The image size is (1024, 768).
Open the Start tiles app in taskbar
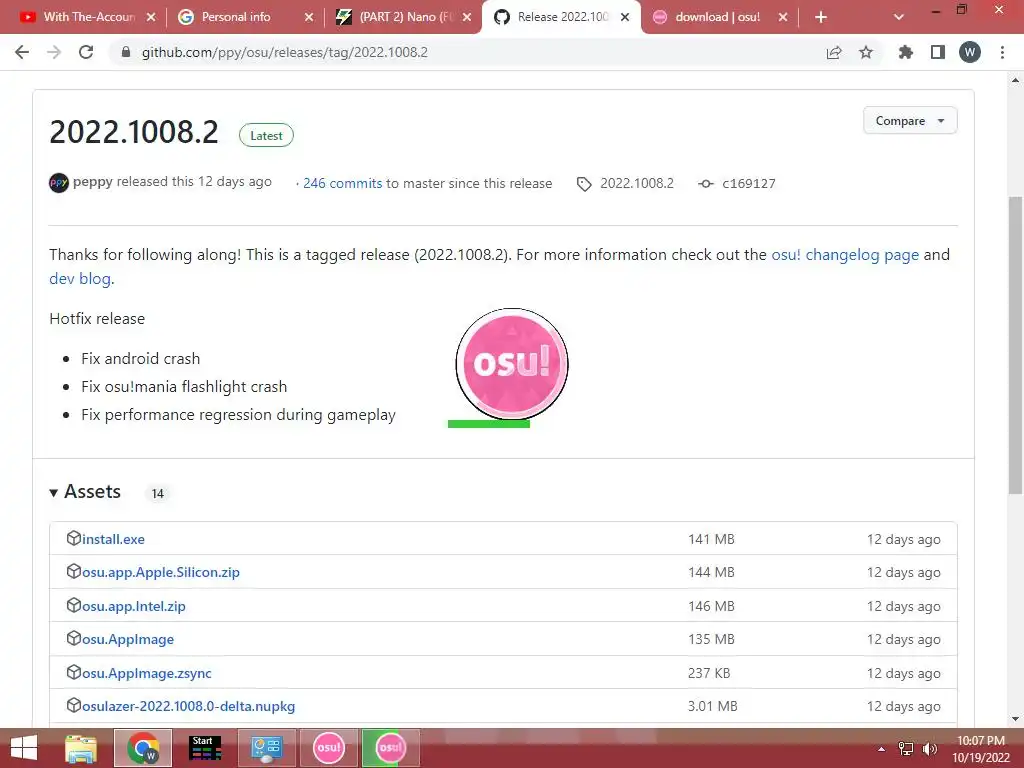point(204,748)
